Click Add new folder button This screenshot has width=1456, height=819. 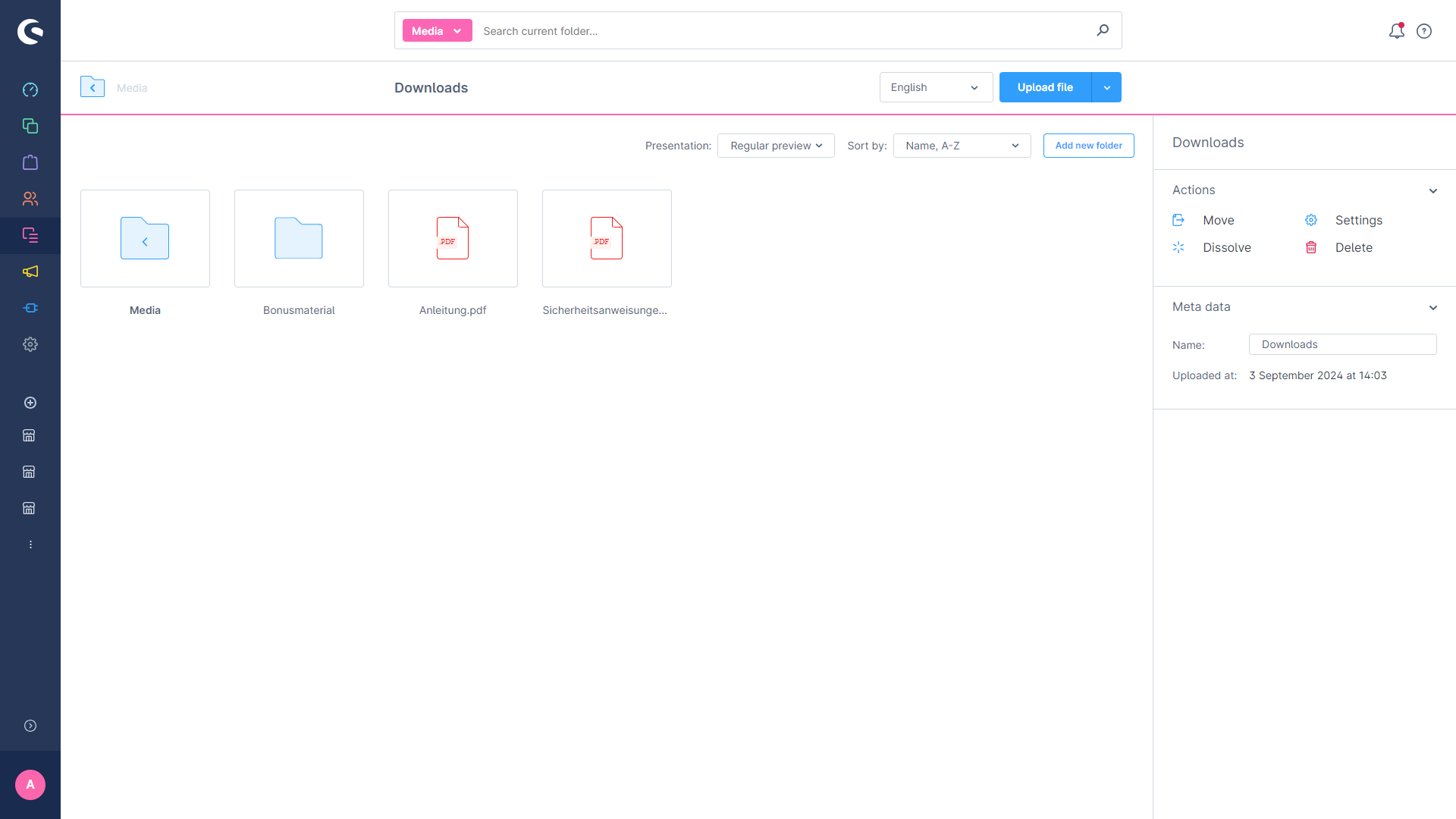coord(1088,146)
